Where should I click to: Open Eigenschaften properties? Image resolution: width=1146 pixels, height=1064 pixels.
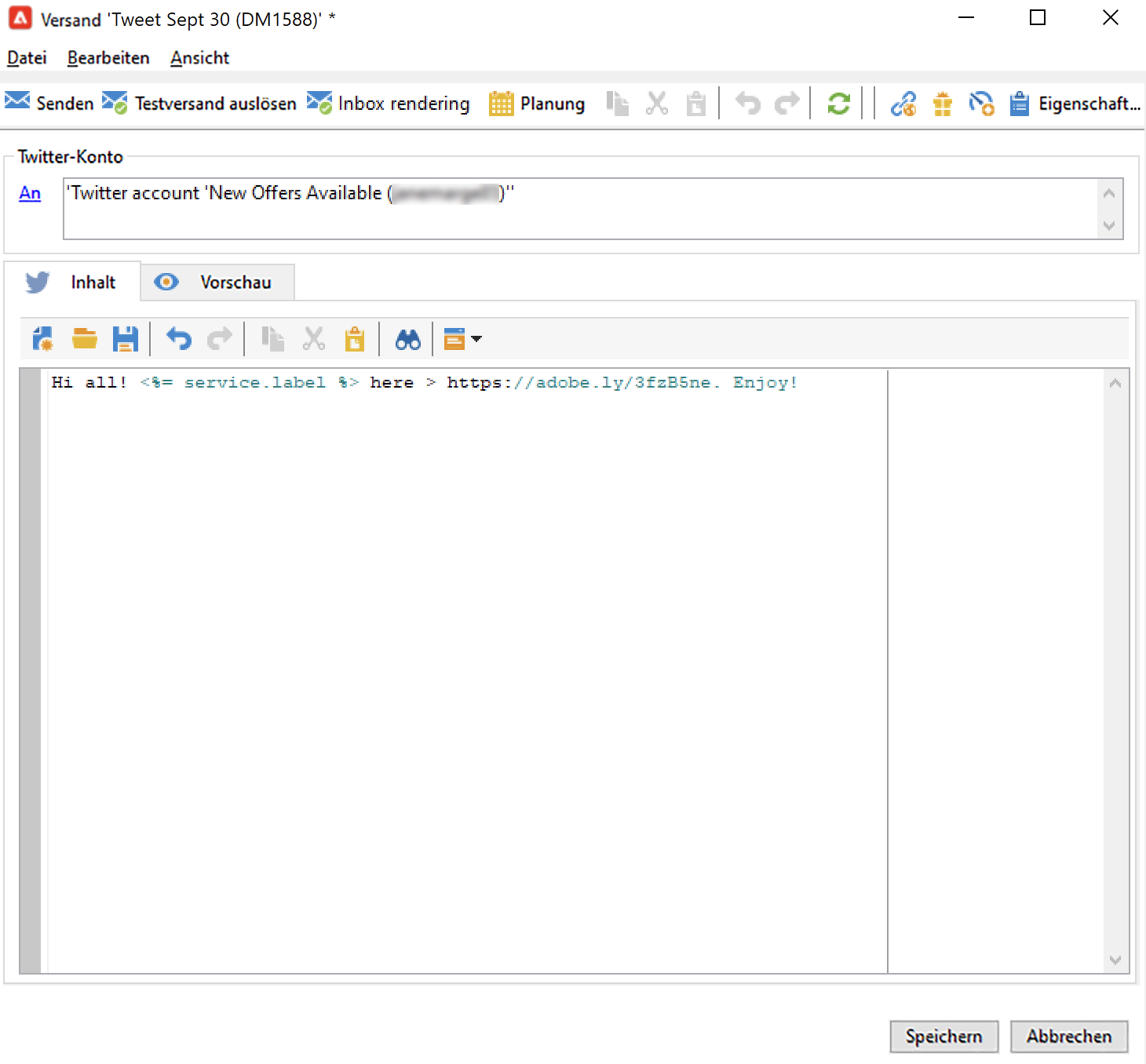[1075, 104]
